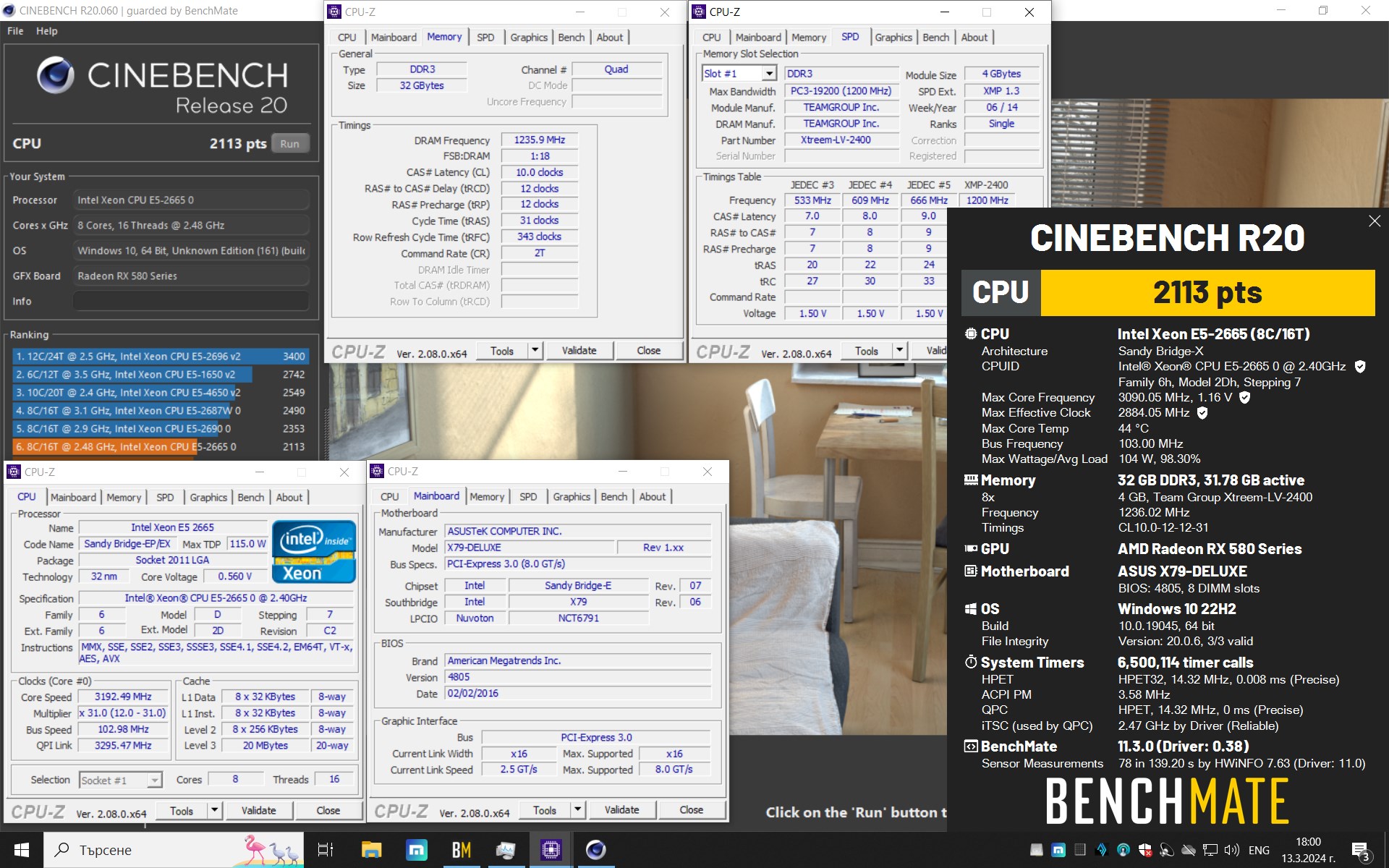This screenshot has width=1389, height=868.
Task: Click the Run button in Cinebench
Action: (x=290, y=143)
